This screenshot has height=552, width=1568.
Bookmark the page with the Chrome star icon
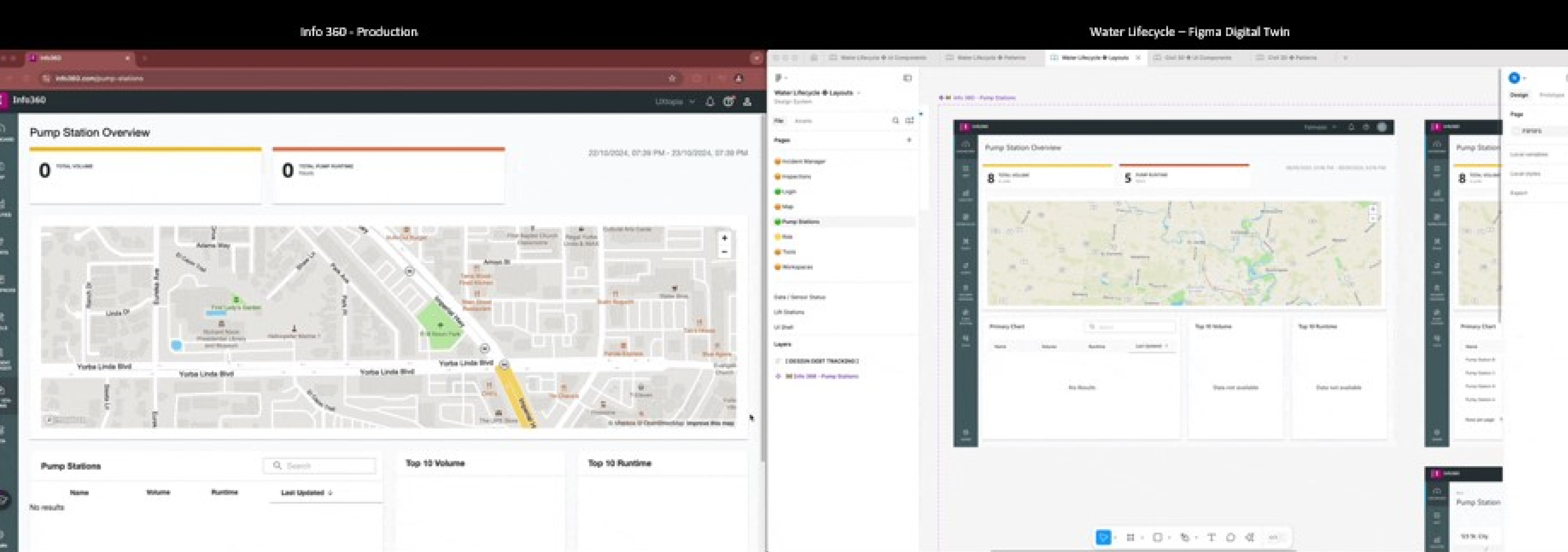pos(672,79)
